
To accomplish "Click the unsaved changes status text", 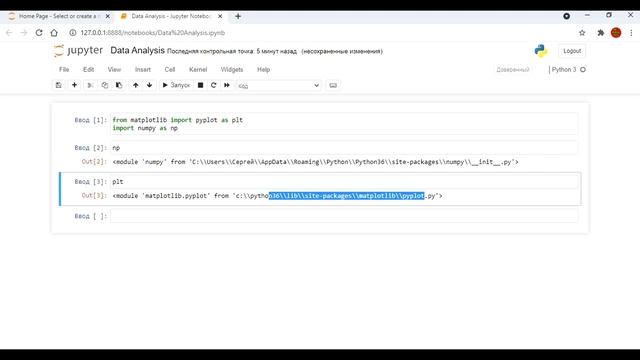I will point(342,51).
